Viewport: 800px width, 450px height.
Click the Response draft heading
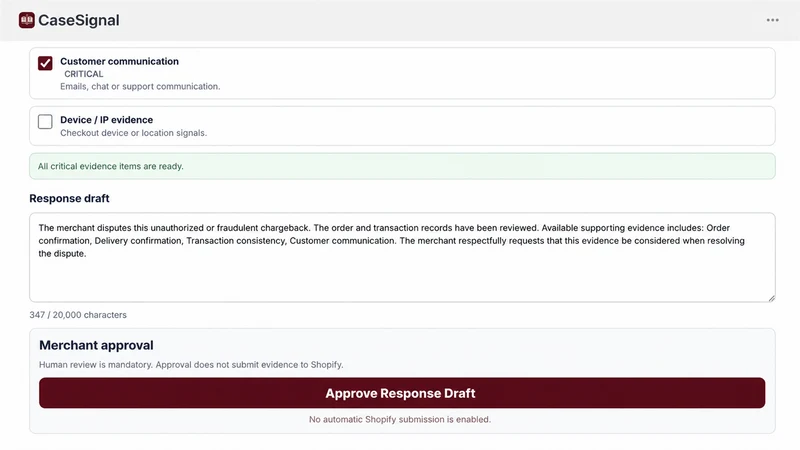click(x=69, y=198)
